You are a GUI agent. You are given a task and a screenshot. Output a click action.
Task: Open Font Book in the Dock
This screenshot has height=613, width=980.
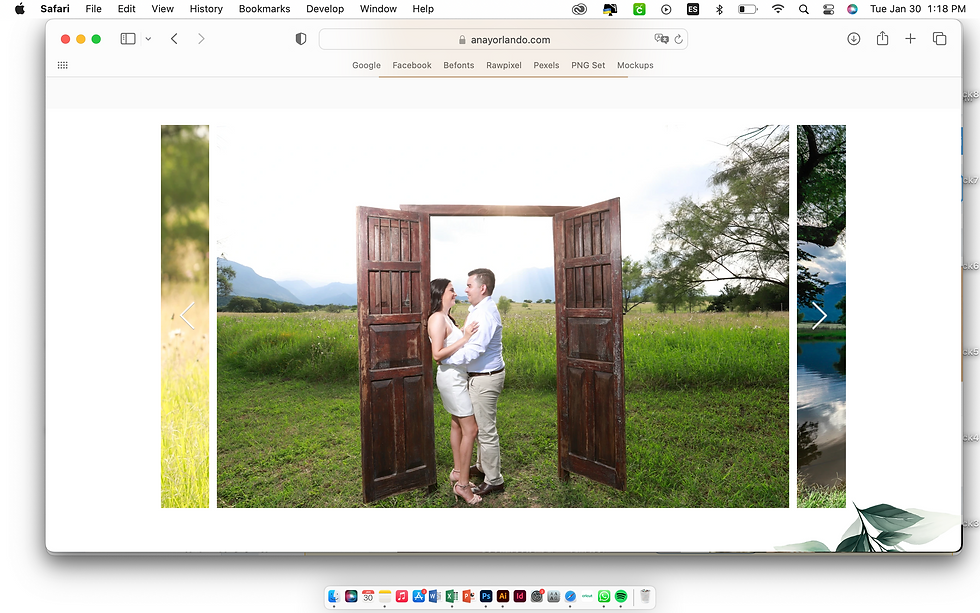(x=553, y=596)
